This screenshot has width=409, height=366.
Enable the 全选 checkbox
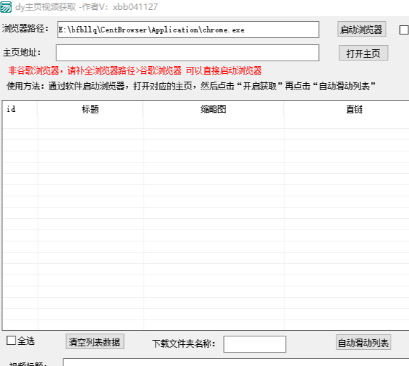(x=11, y=341)
